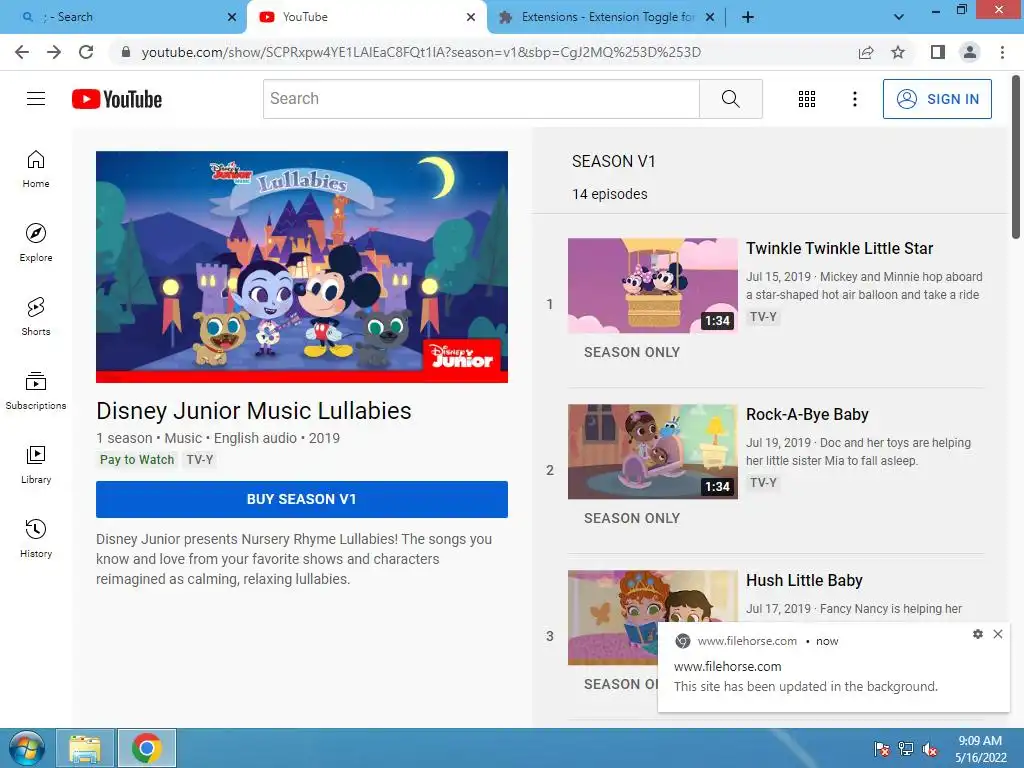Open the Chrome three-dot menu
The image size is (1024, 768).
pyautogui.click(x=1002, y=52)
